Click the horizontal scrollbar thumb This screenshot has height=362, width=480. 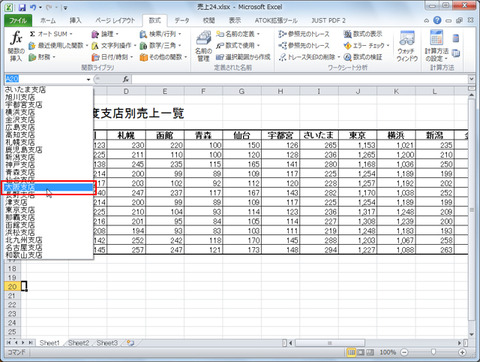(330, 343)
